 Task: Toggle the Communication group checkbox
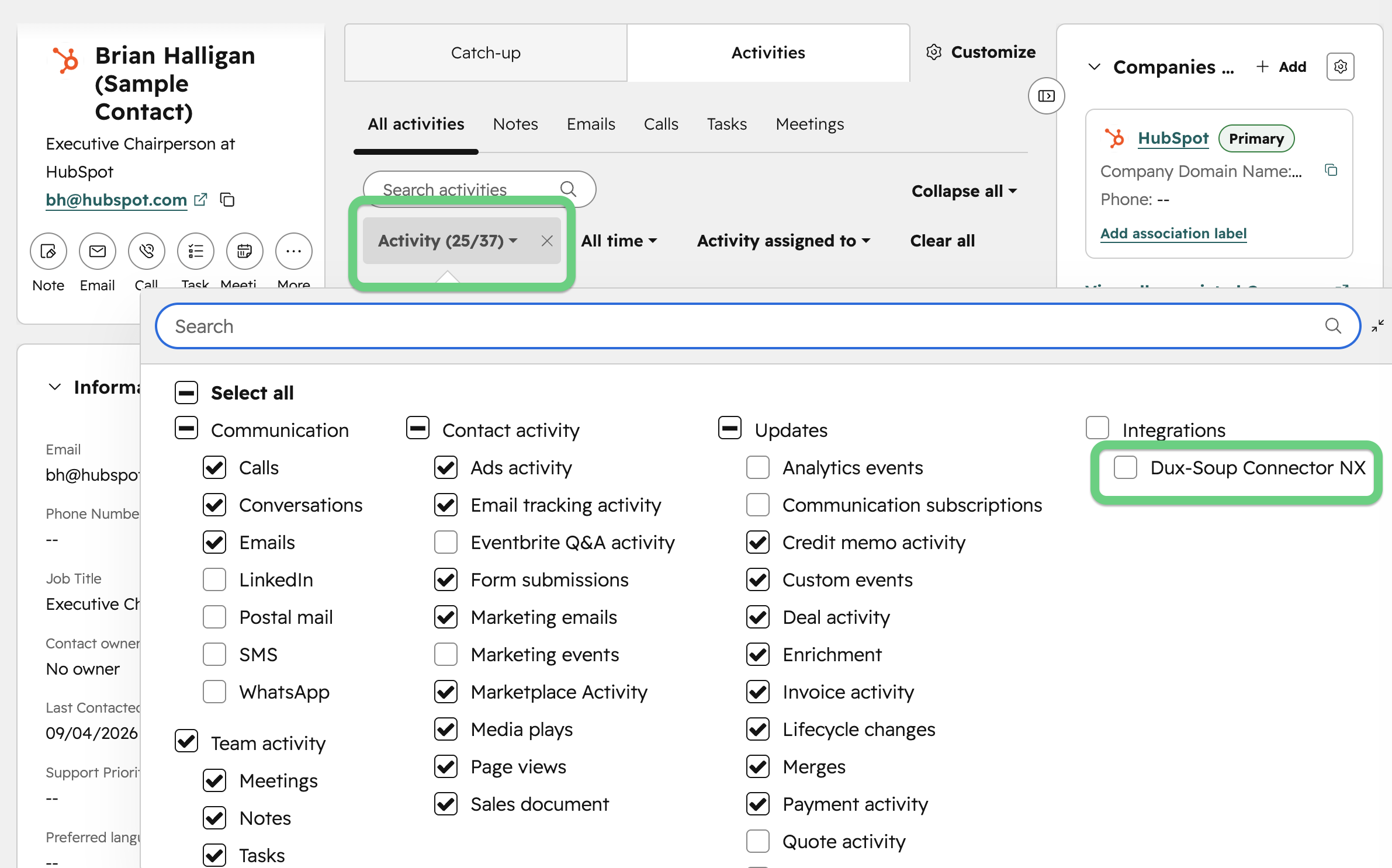(x=186, y=428)
